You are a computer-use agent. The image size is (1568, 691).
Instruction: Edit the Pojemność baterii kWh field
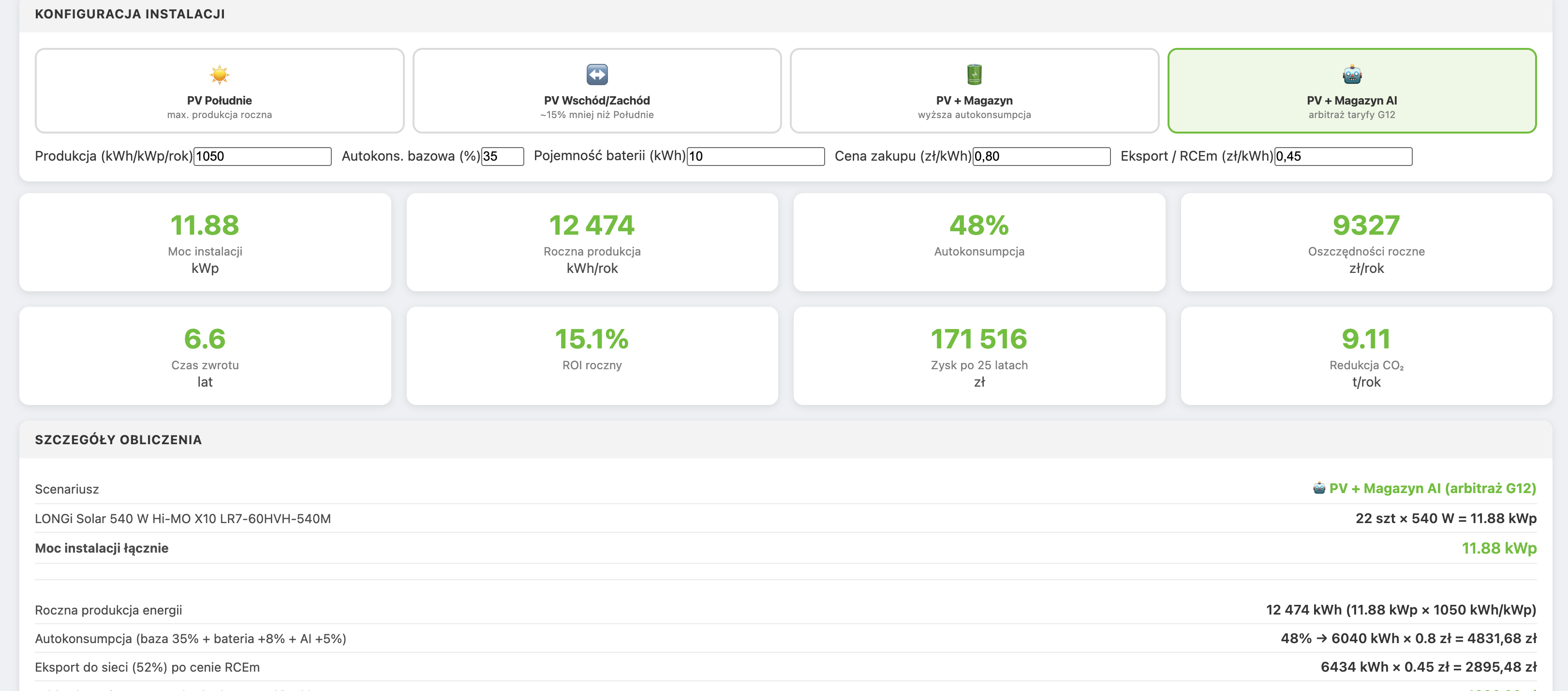click(x=755, y=156)
